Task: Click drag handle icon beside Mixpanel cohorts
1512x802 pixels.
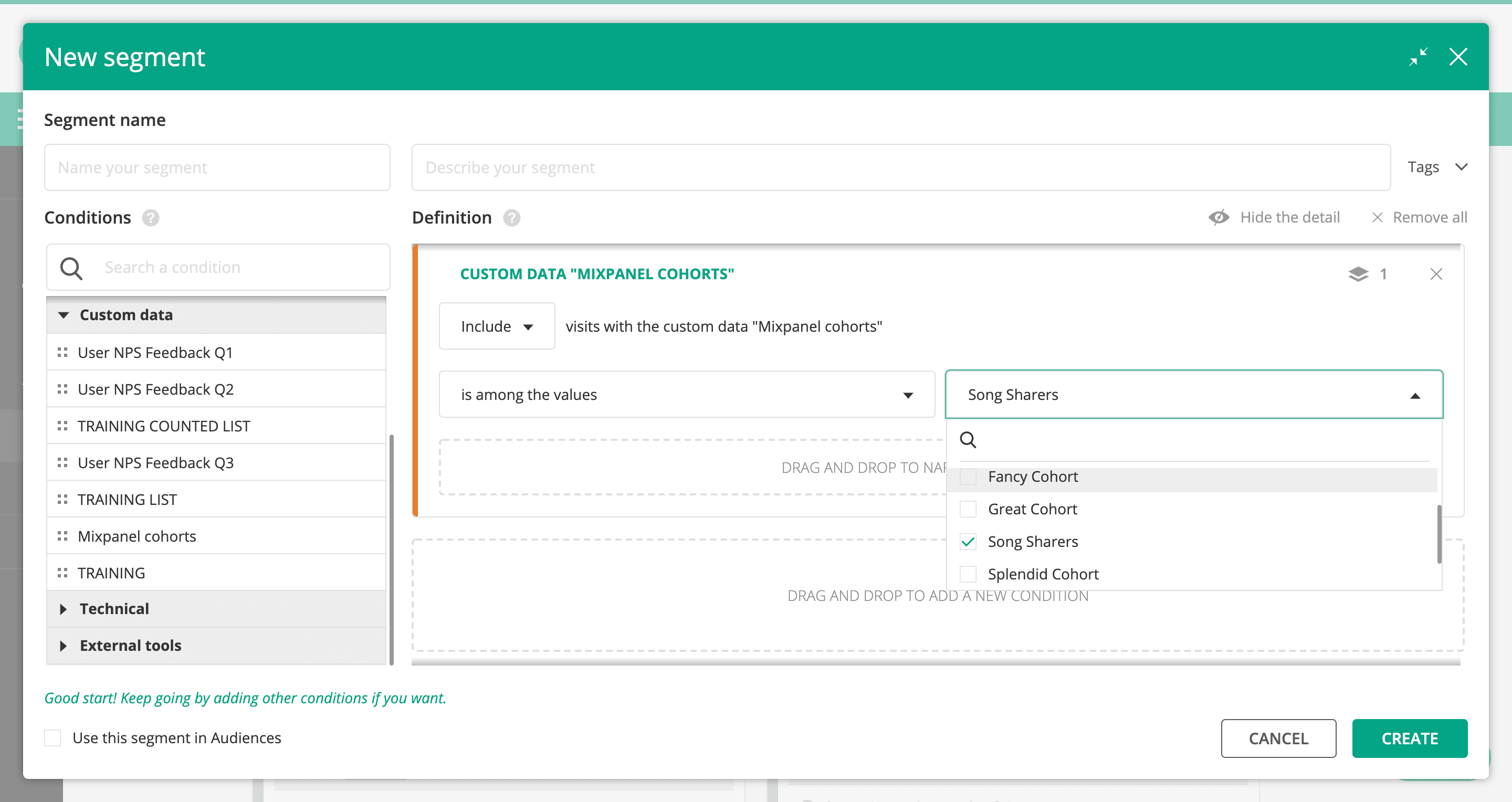Action: point(62,536)
